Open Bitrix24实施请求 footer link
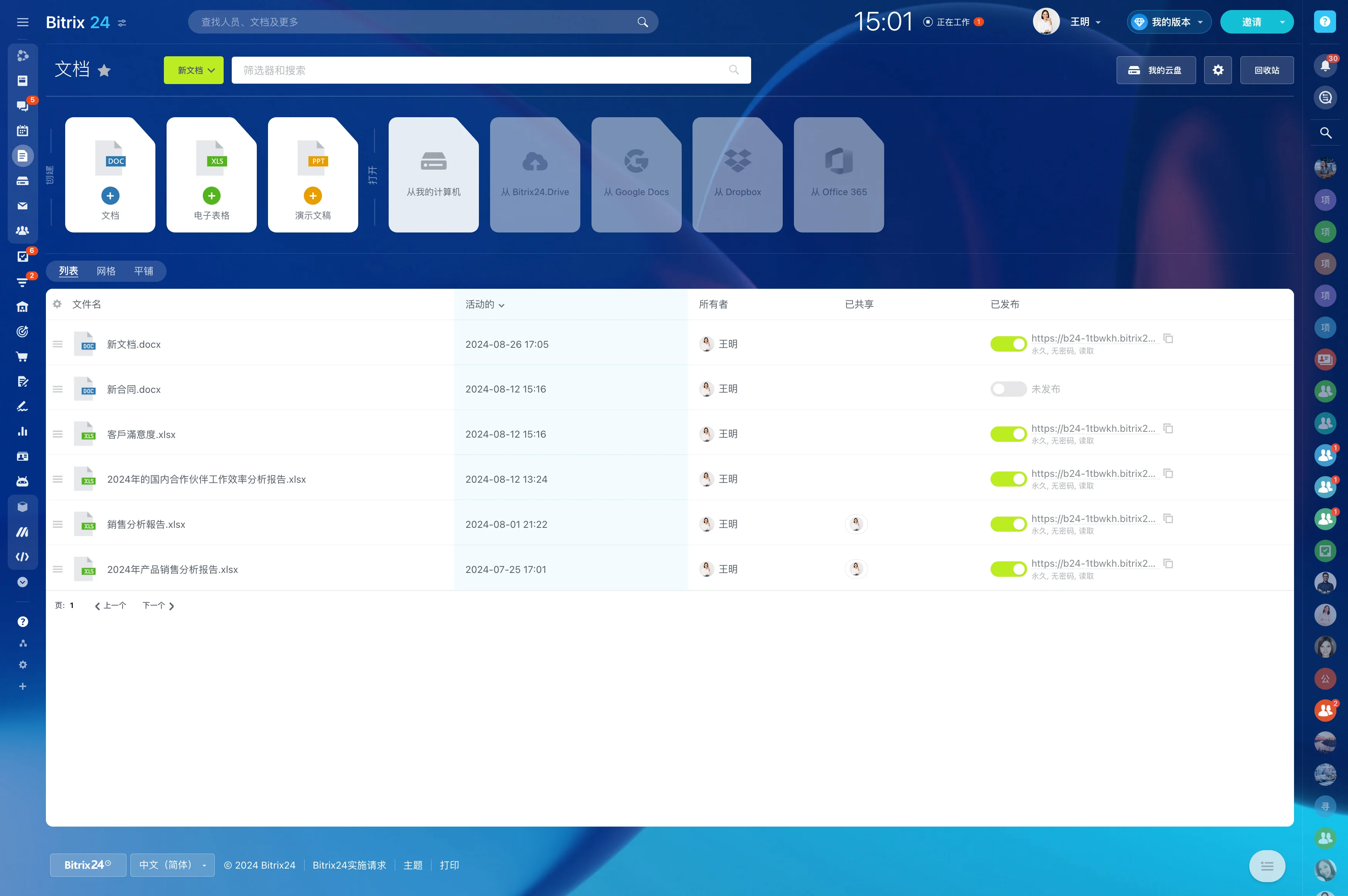The image size is (1348, 896). point(349,865)
